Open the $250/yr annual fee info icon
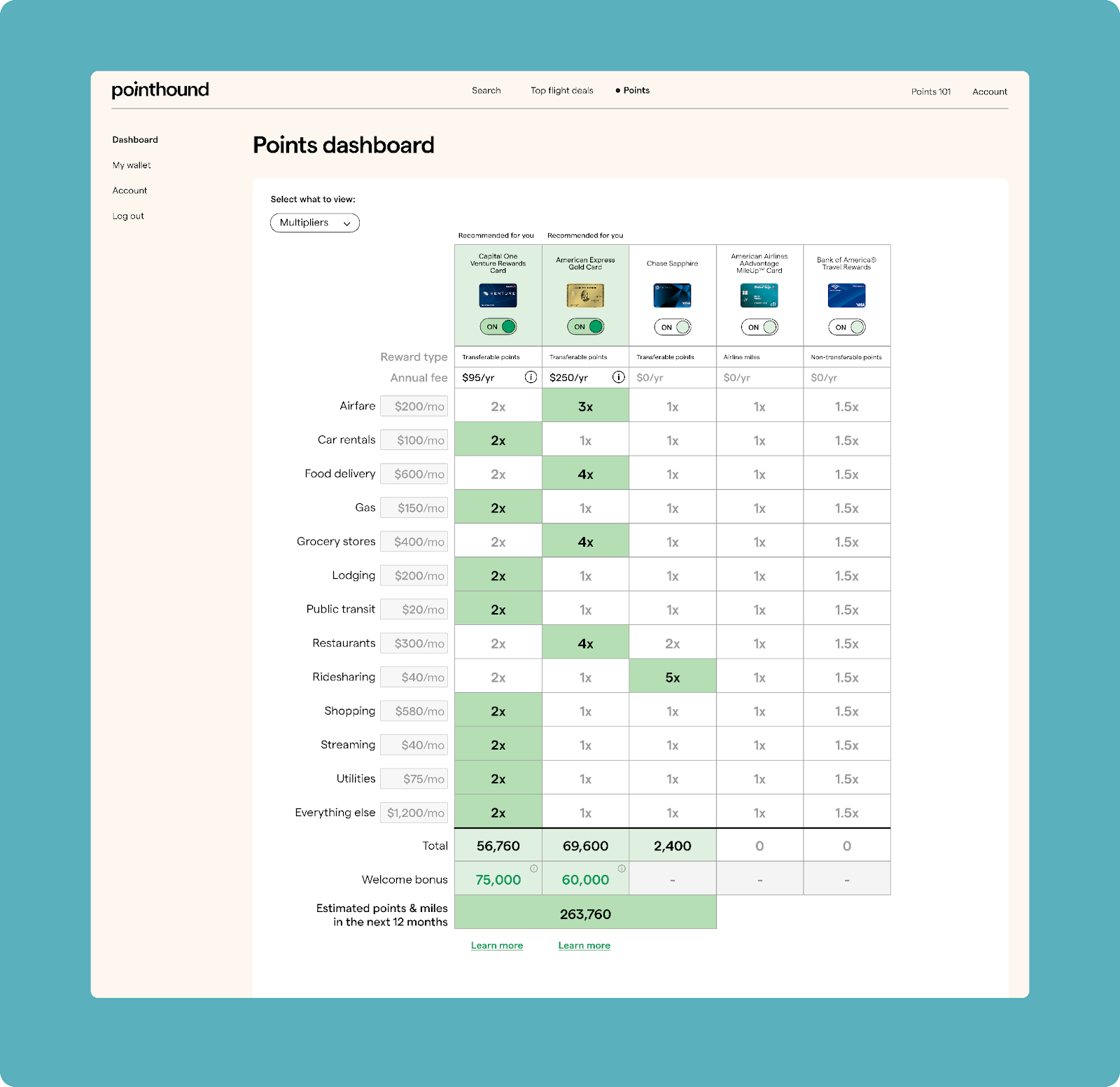The height and width of the screenshot is (1087, 1120). 619,377
